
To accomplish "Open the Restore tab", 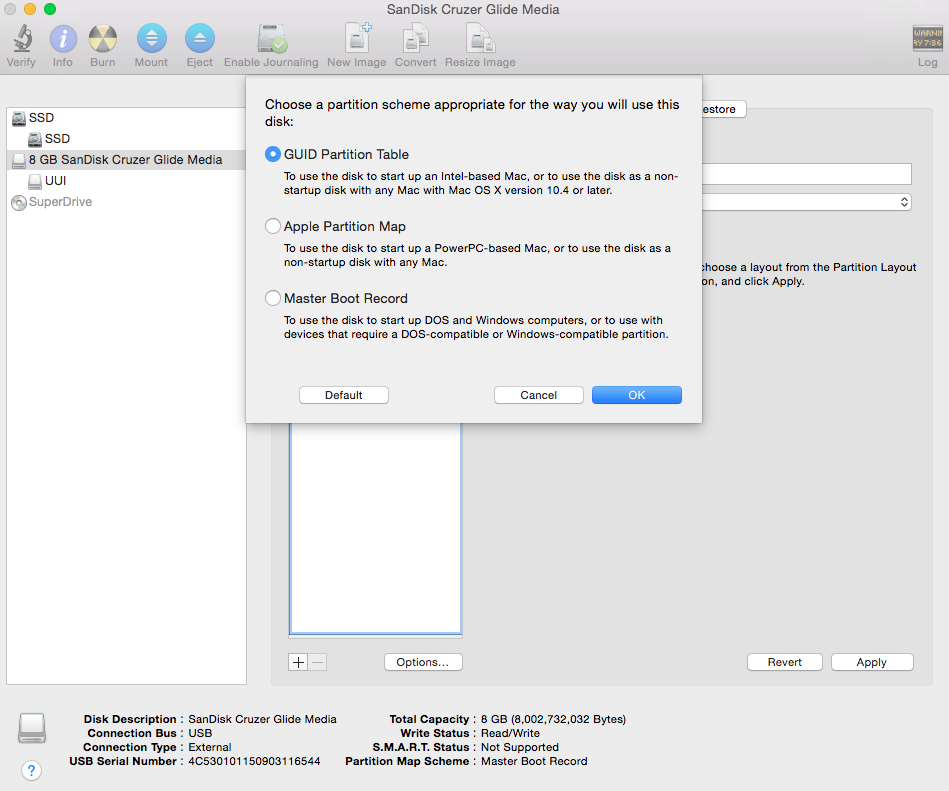I will click(723, 109).
